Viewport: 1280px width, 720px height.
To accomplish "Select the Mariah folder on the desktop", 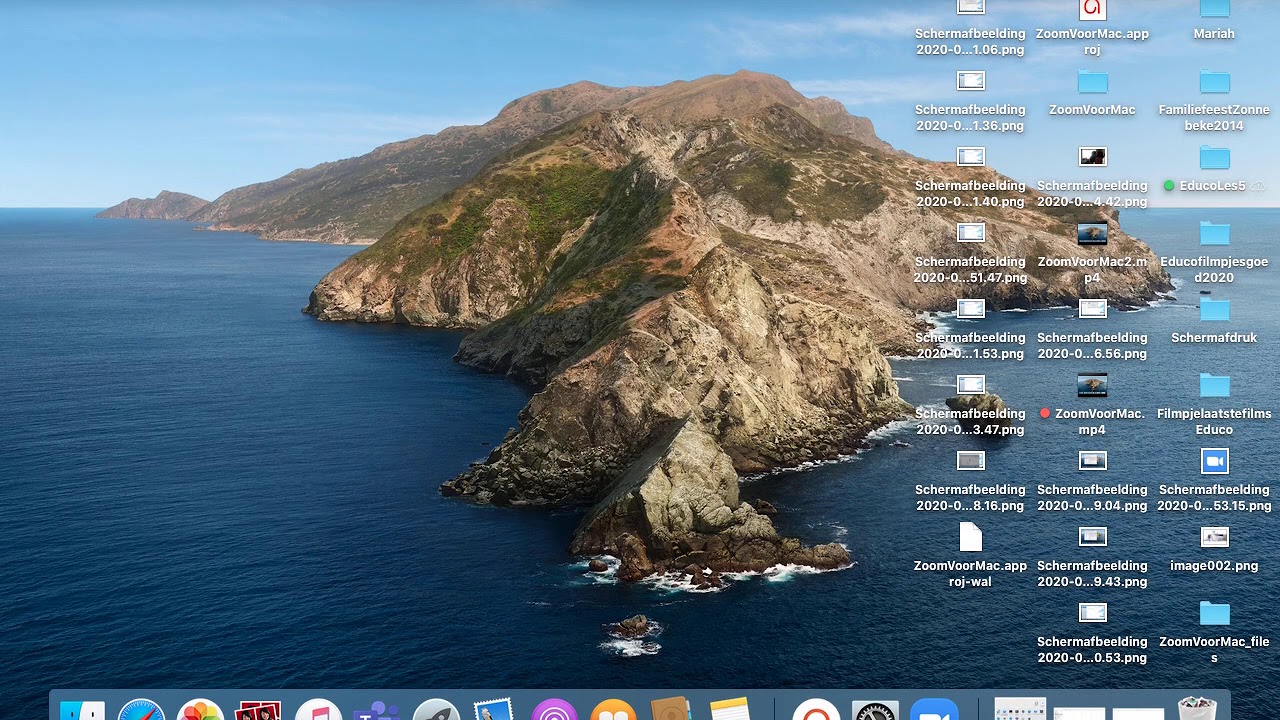I will (1214, 21).
